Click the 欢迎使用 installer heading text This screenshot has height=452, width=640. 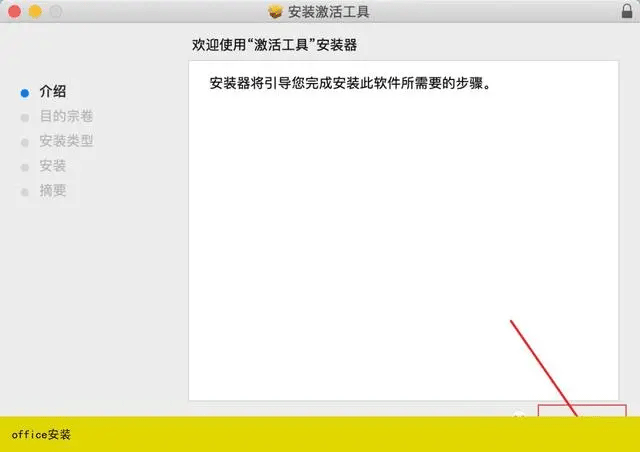[289, 46]
